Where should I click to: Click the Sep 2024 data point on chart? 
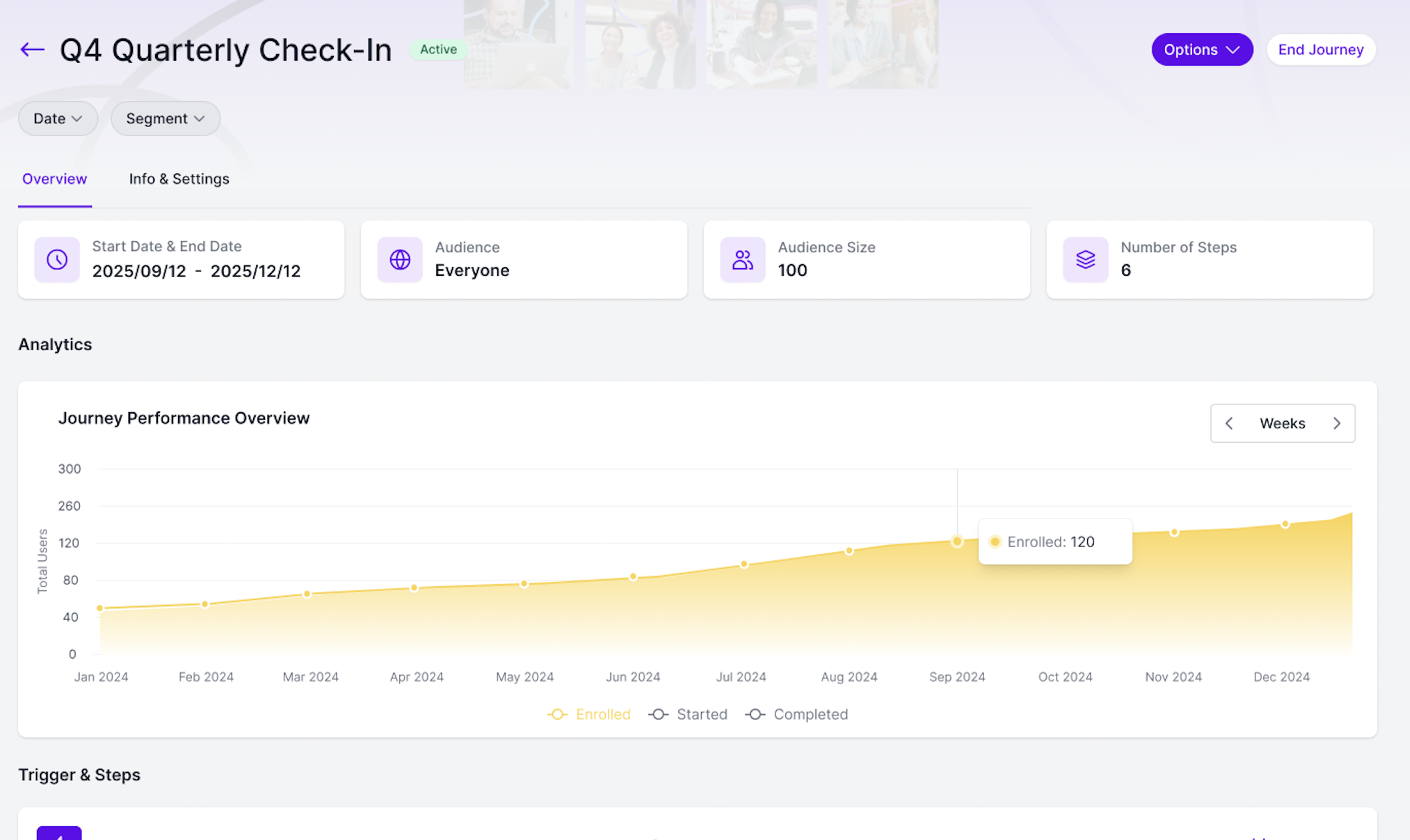[x=957, y=541]
